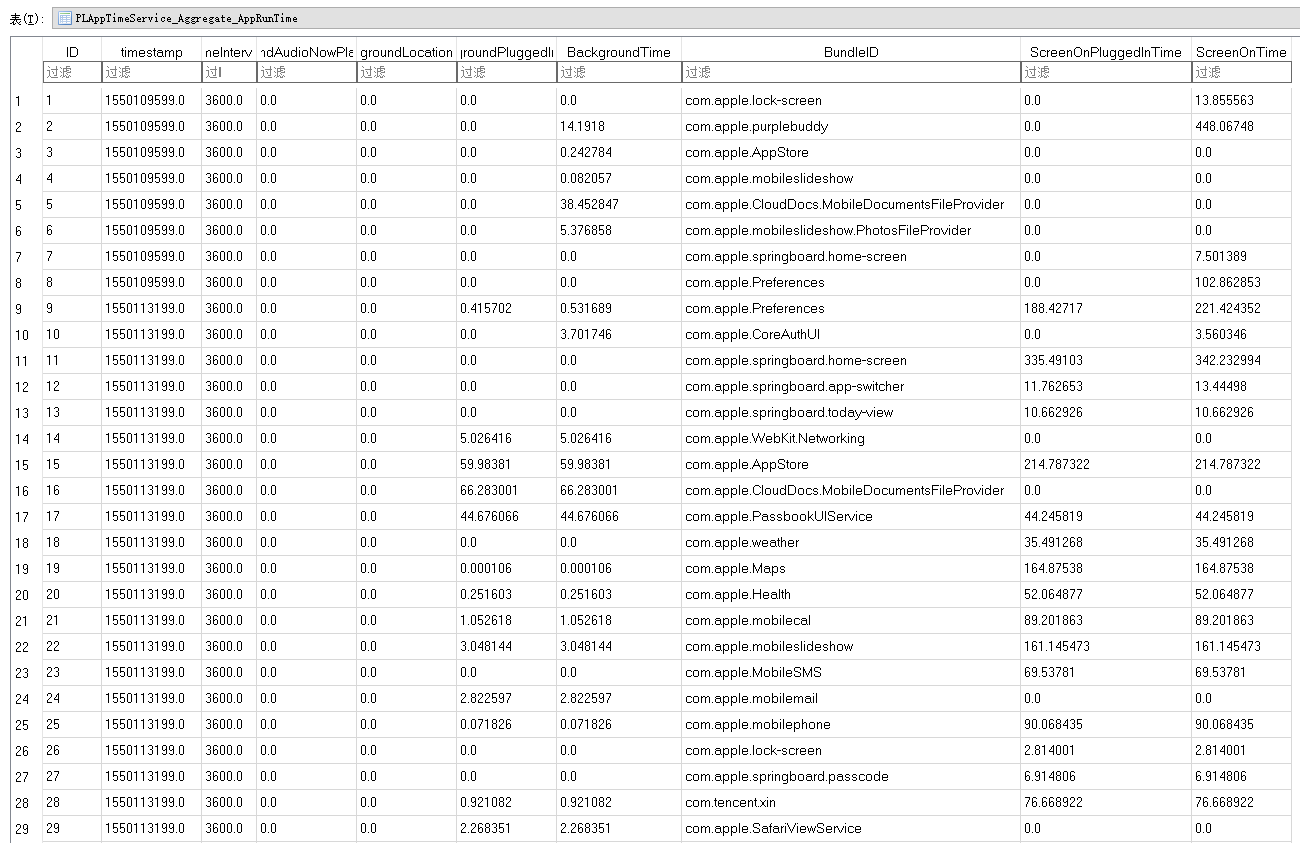The width and height of the screenshot is (1300, 843).
Task: Click the filter field under BundleID column
Action: (x=851, y=72)
